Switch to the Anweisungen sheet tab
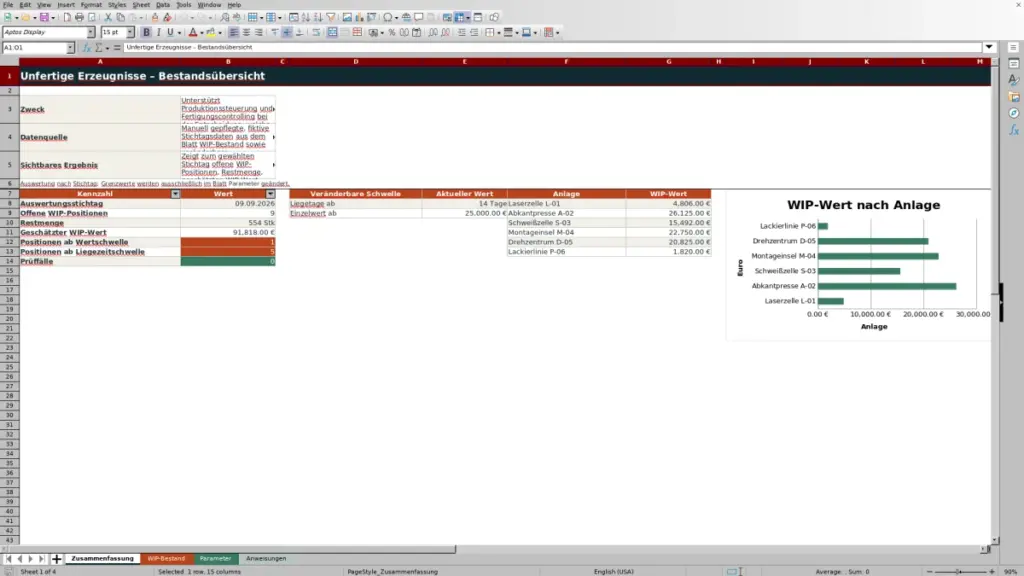 point(266,559)
